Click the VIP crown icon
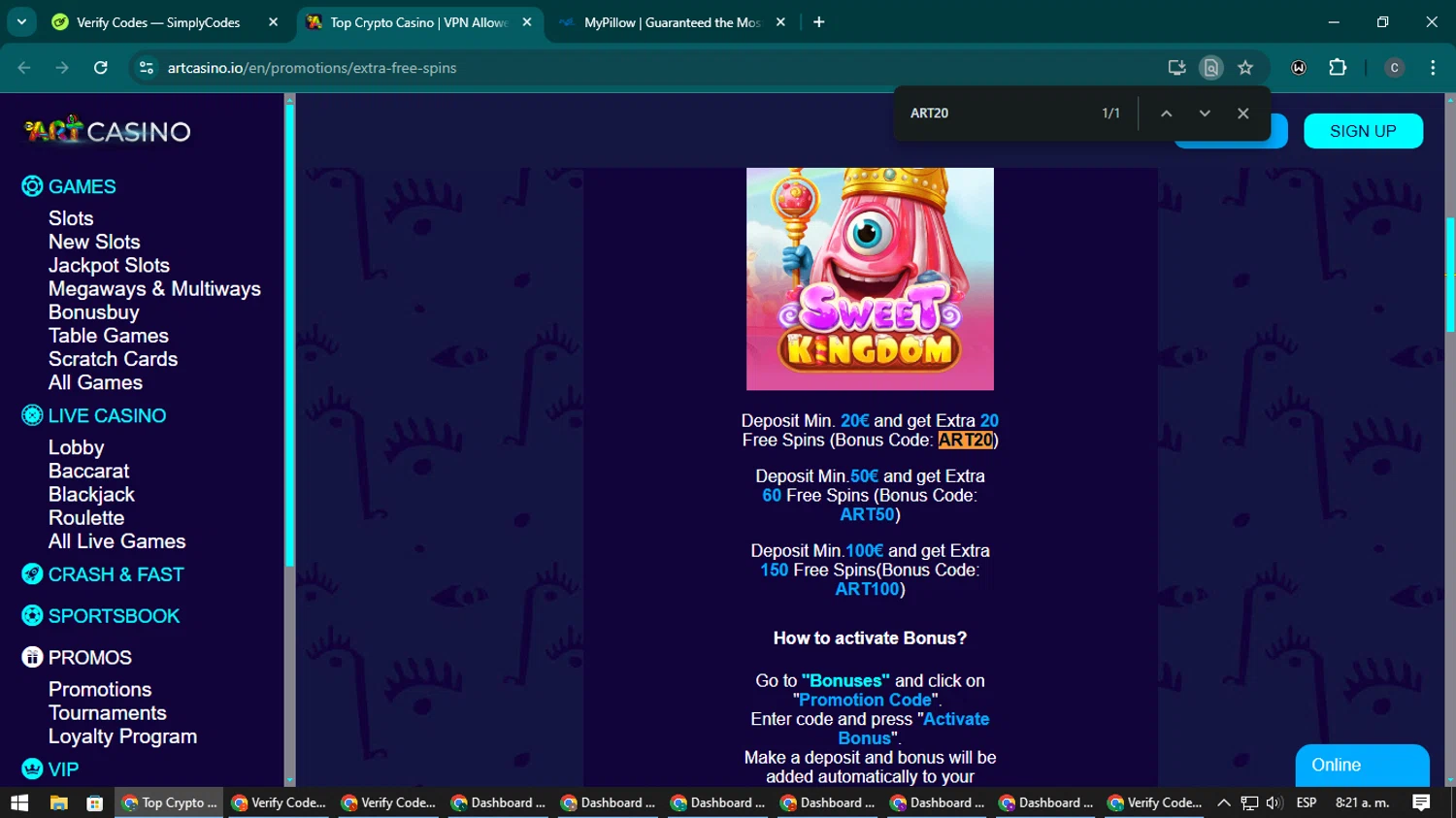The image size is (1456, 818). (32, 769)
